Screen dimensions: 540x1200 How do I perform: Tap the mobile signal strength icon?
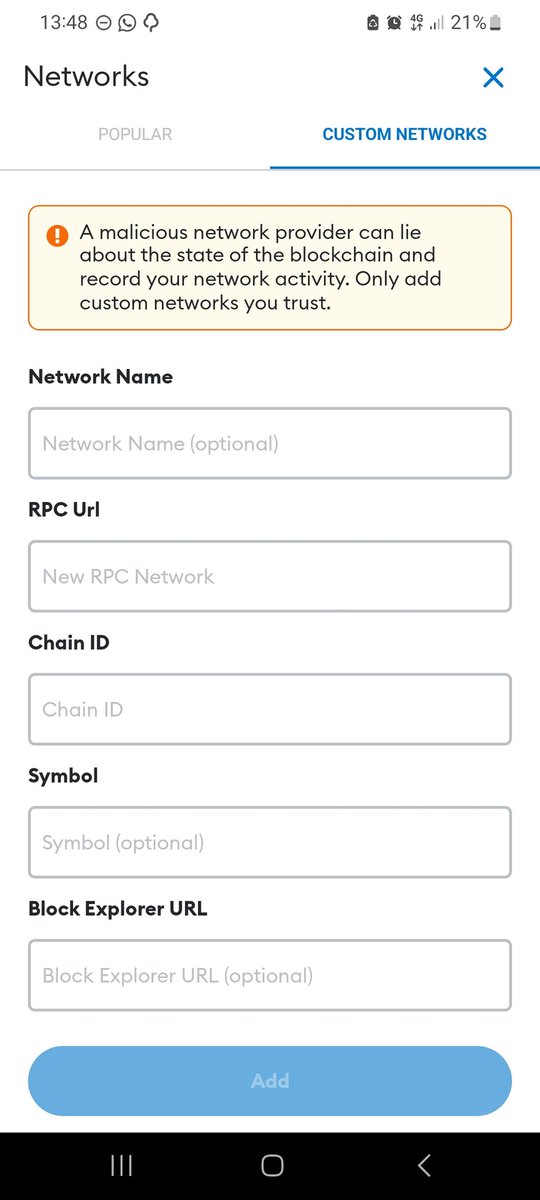tap(437, 22)
